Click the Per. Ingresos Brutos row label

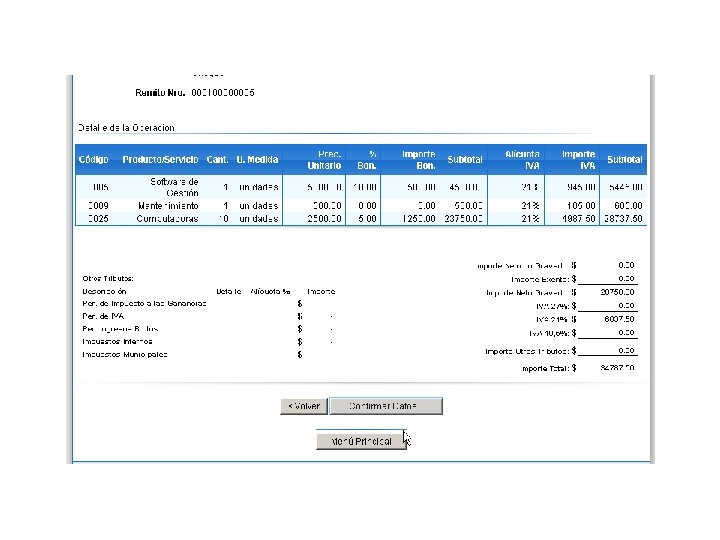(120, 329)
